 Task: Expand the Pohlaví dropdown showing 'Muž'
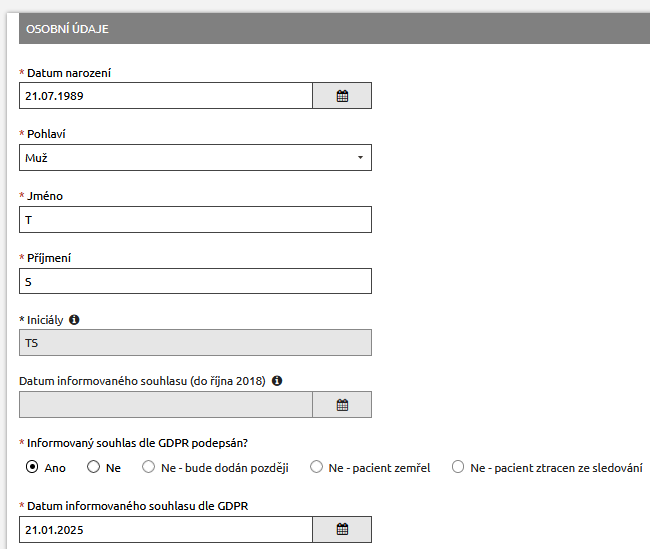[x=195, y=158]
